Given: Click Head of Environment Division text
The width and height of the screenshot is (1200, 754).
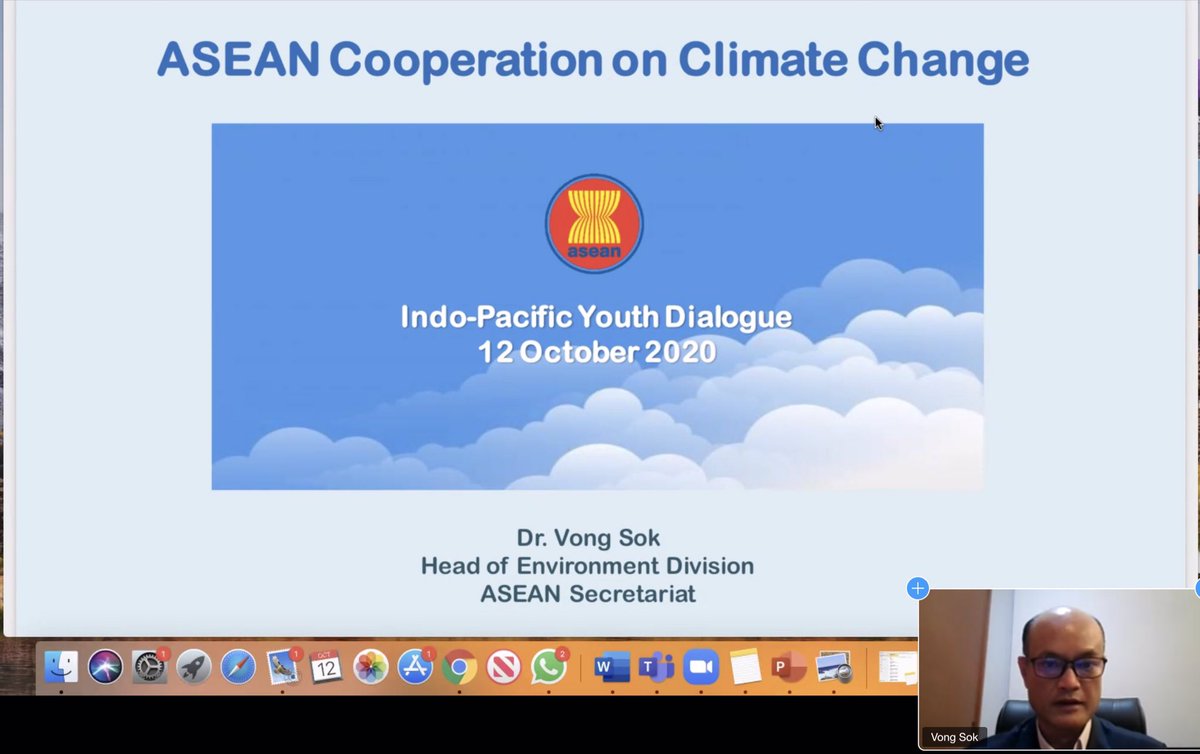Looking at the screenshot, I should tap(587, 566).
